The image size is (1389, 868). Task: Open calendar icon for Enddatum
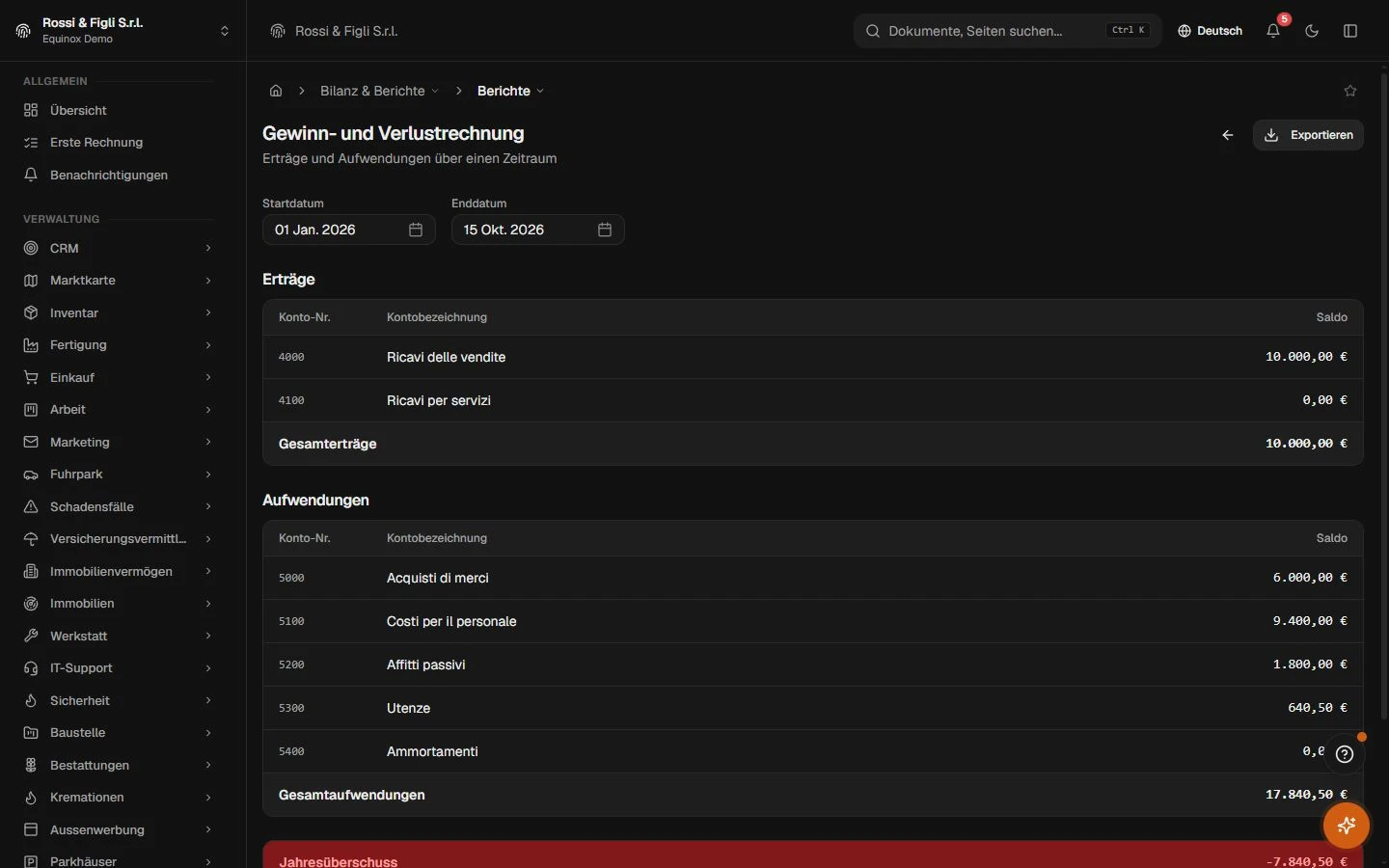click(605, 230)
